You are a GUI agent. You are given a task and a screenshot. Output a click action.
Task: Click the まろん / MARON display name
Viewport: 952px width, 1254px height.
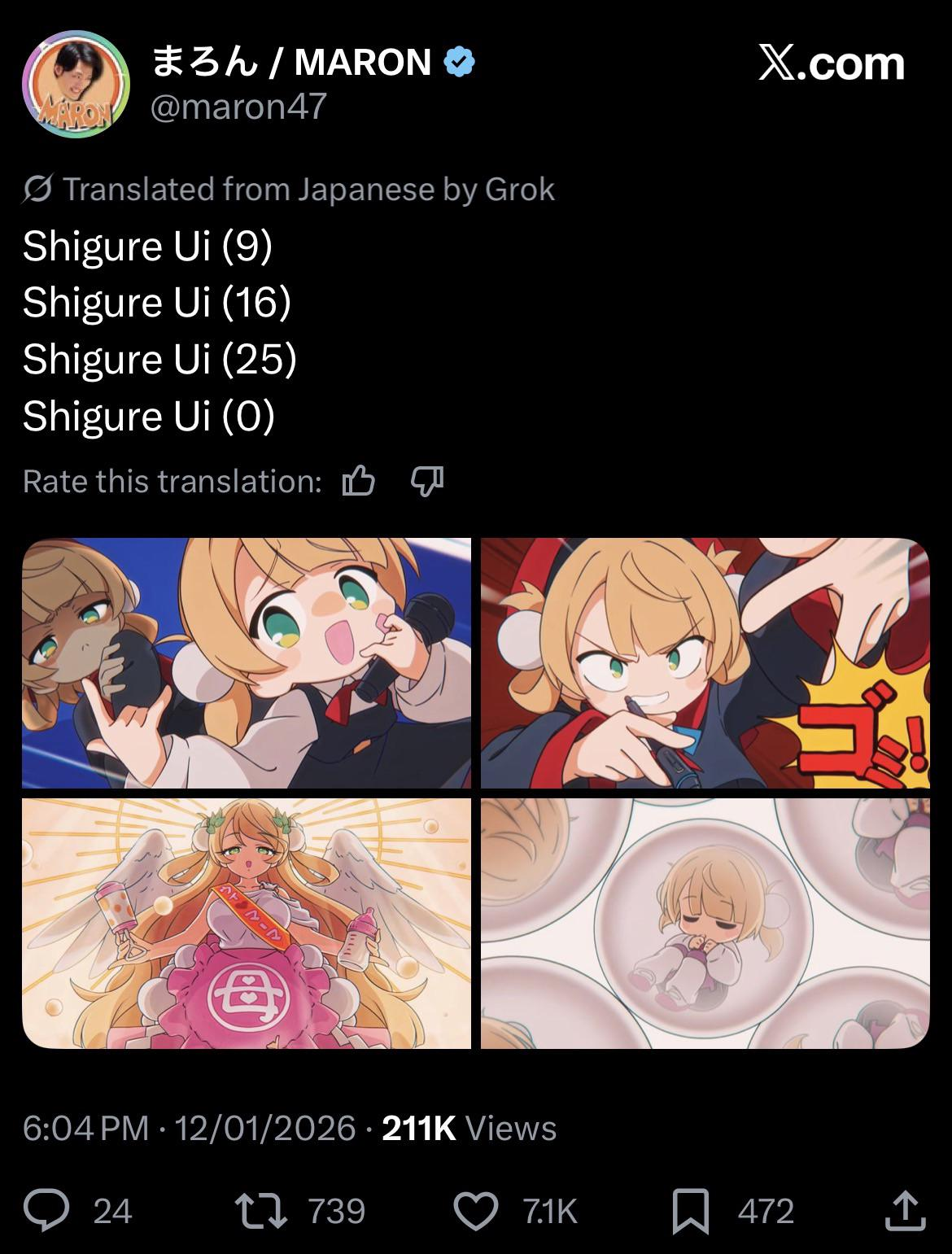(x=291, y=62)
